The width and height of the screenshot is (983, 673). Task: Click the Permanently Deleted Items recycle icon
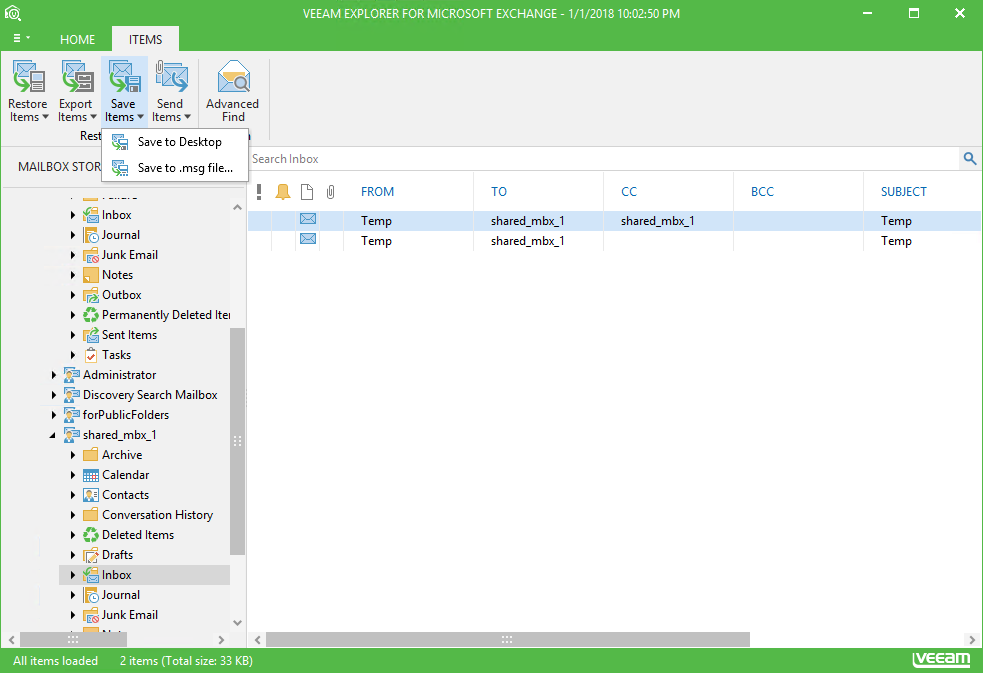91,315
